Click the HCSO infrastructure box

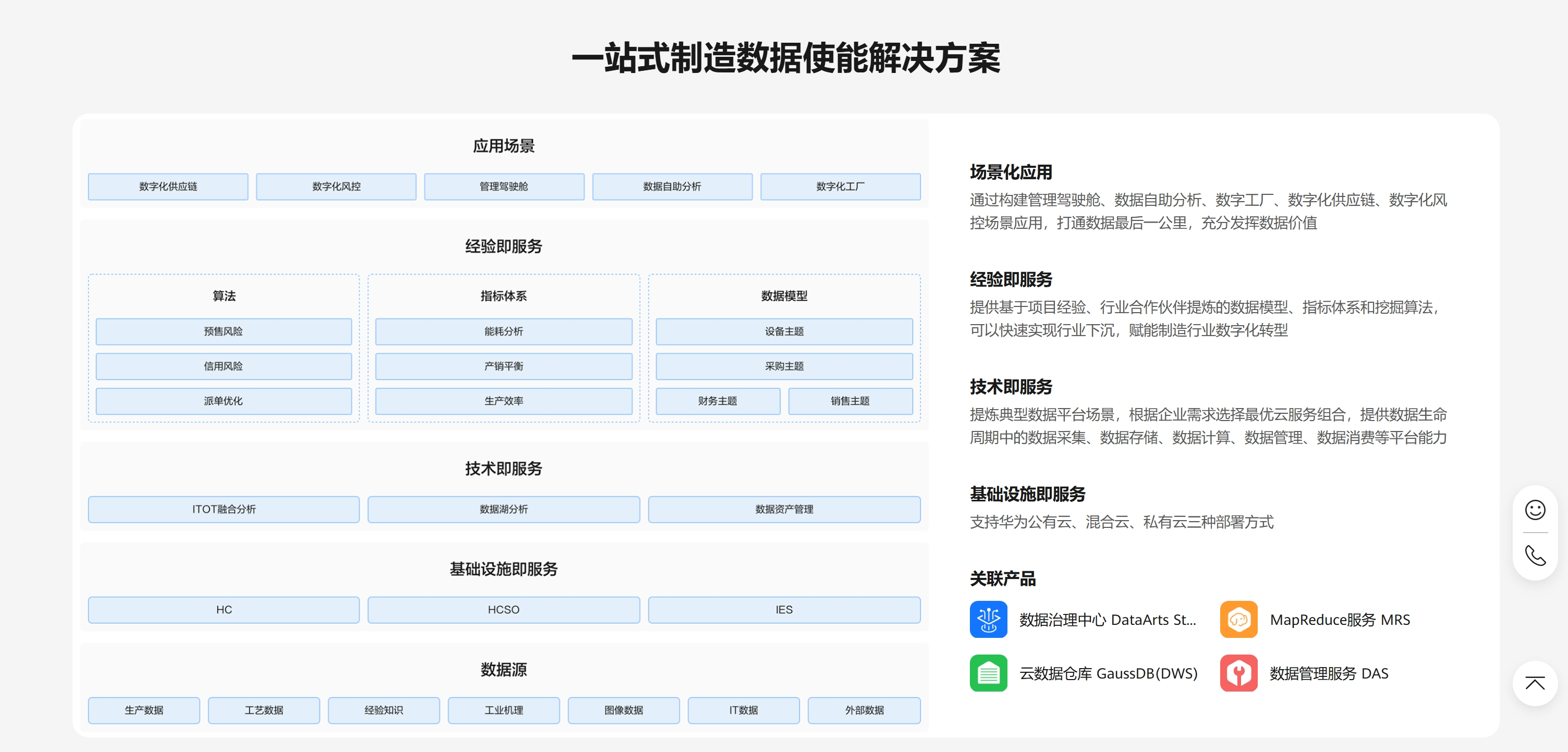pyautogui.click(x=503, y=609)
